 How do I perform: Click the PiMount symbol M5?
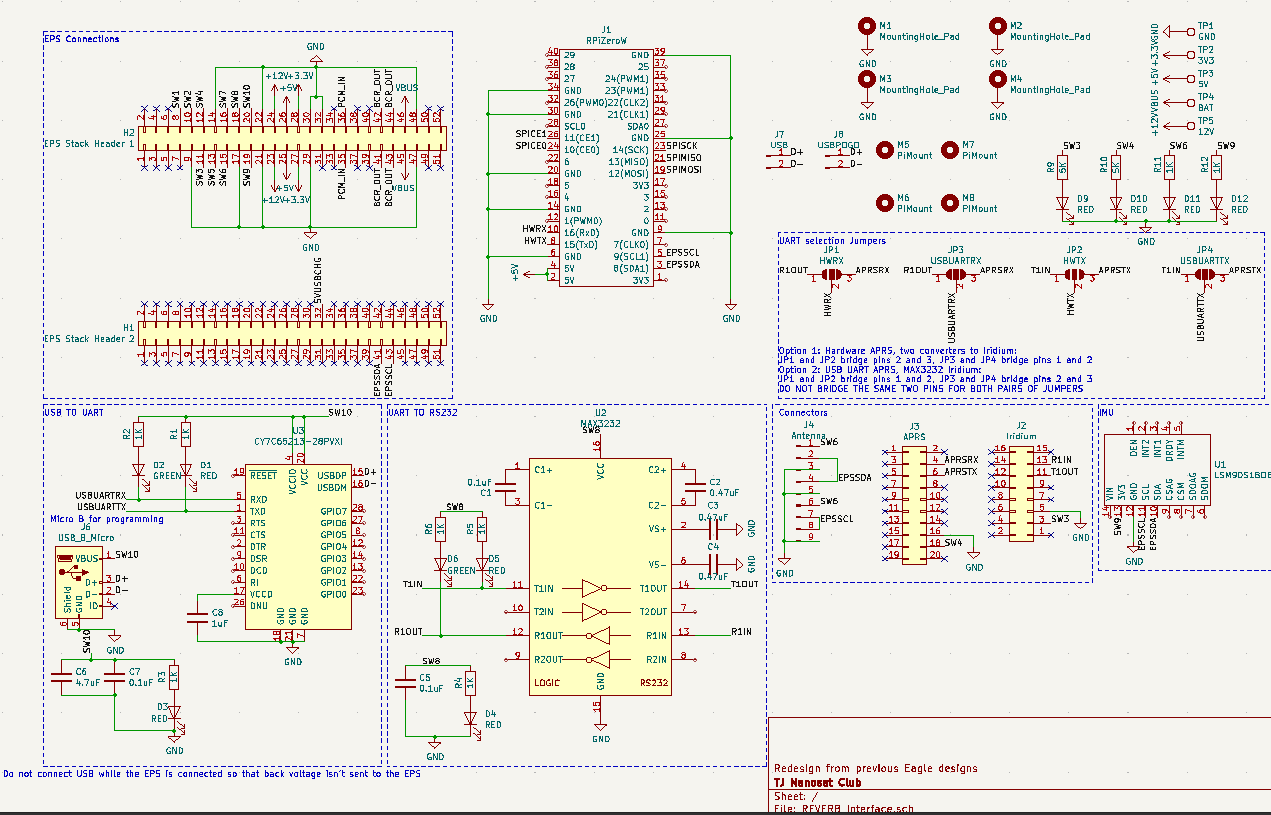[x=885, y=150]
